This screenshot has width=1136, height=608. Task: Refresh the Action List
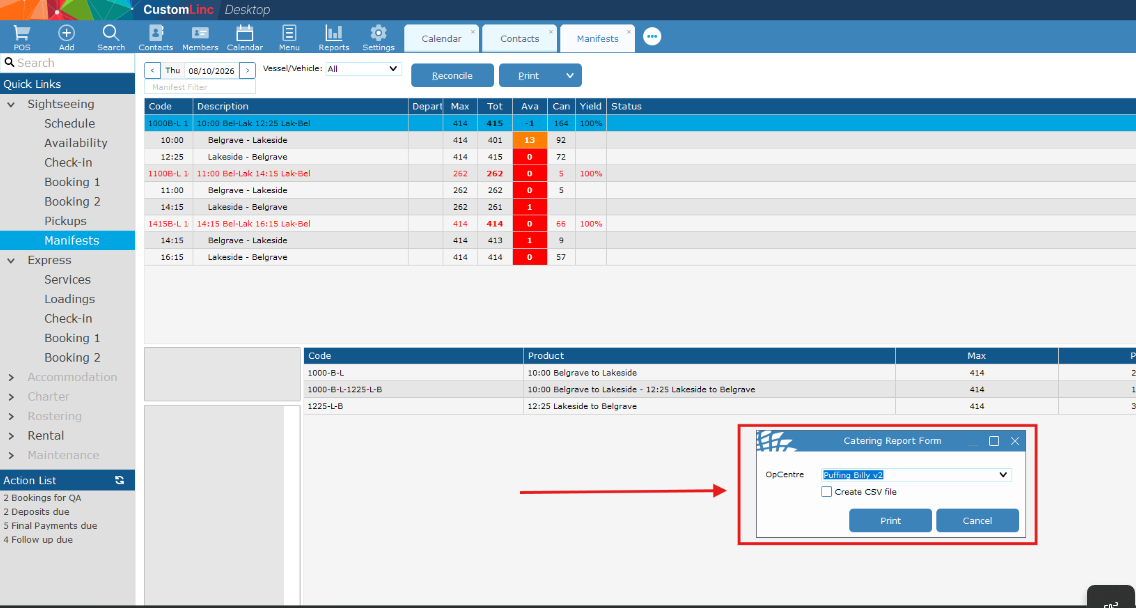click(120, 480)
